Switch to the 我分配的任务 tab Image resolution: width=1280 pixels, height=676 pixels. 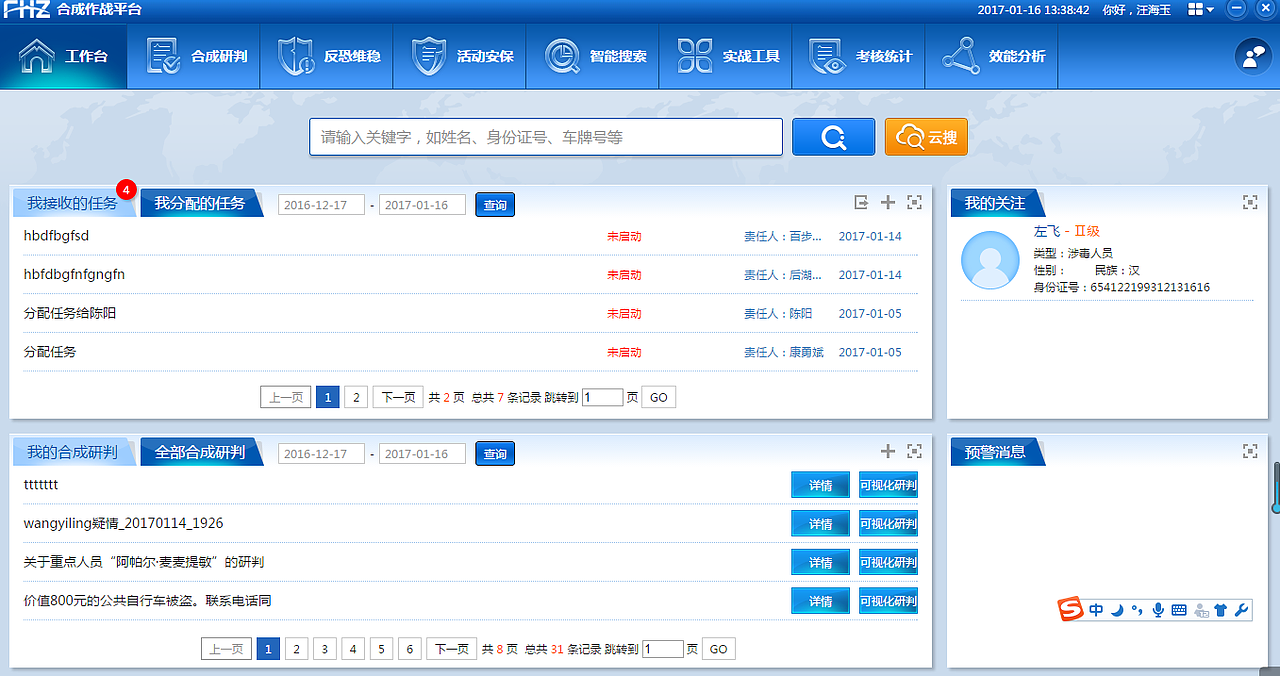click(x=200, y=202)
